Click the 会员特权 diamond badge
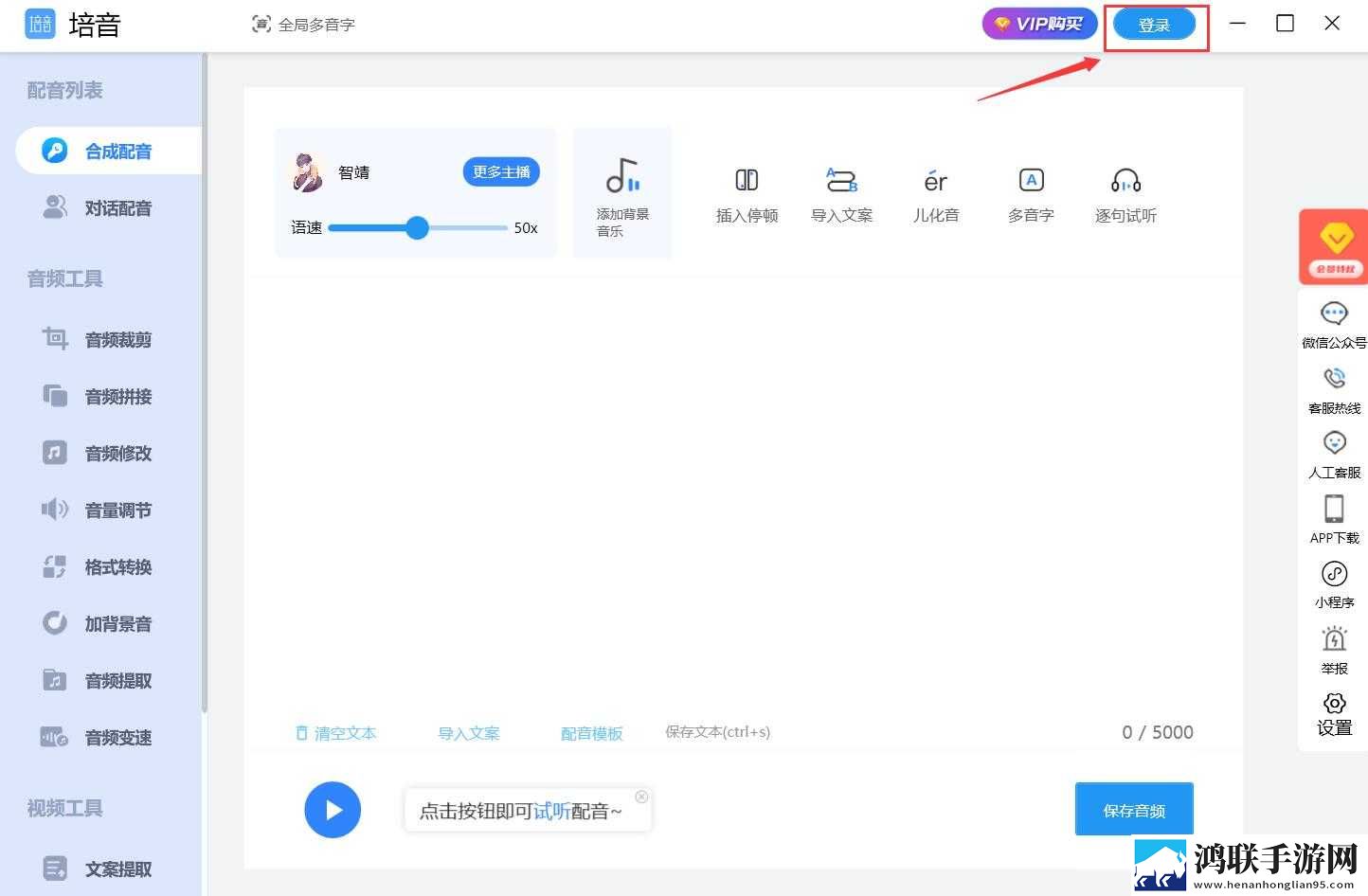Image resolution: width=1368 pixels, height=896 pixels. click(1334, 246)
